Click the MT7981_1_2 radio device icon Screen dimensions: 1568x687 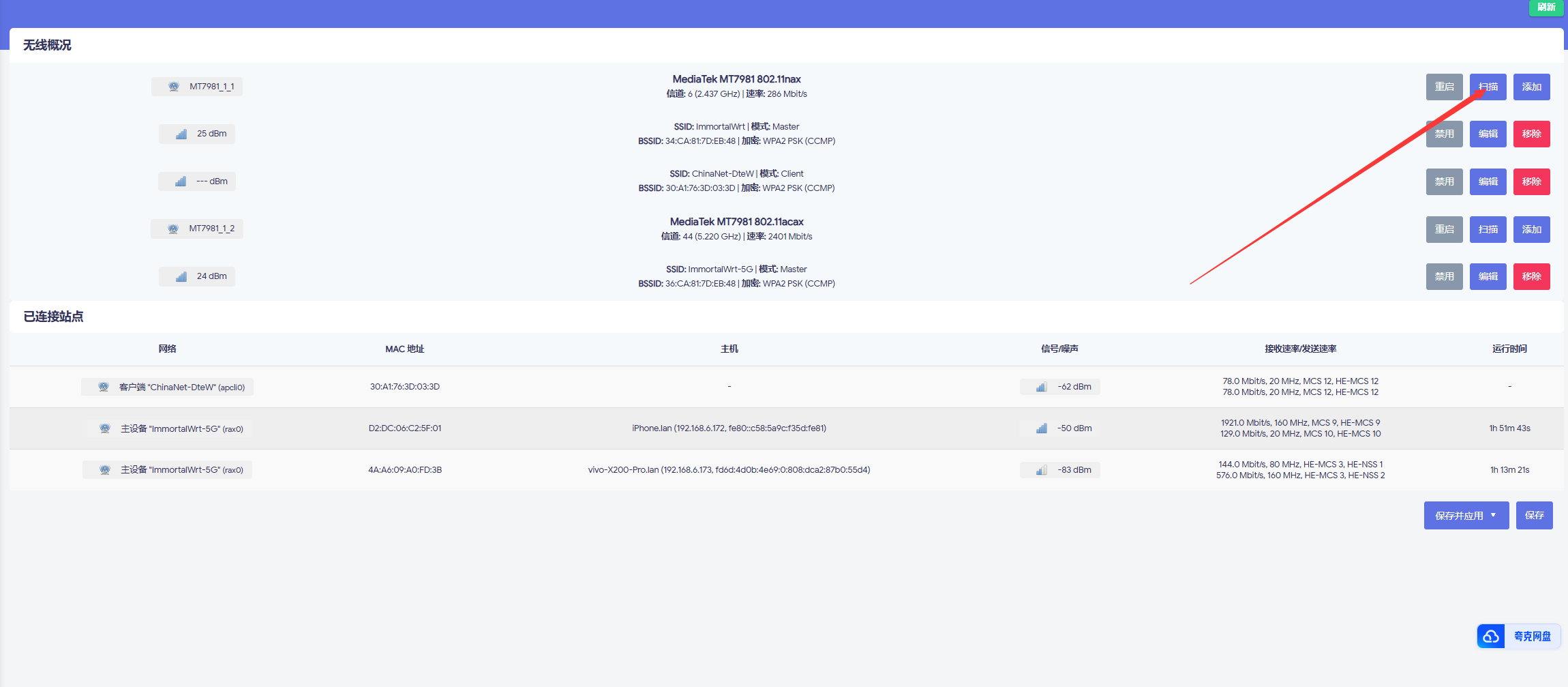pyautogui.click(x=173, y=229)
